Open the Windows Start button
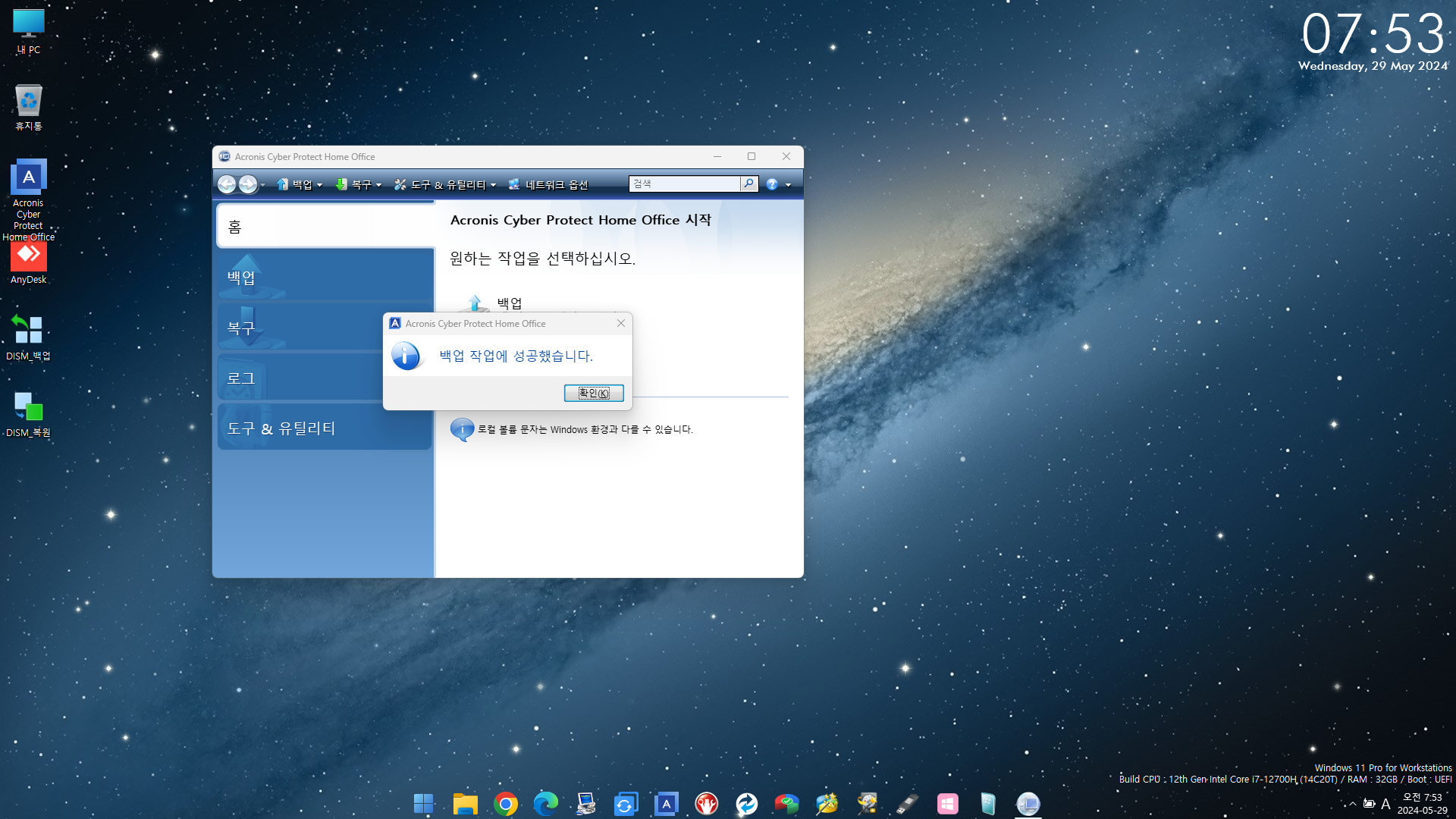1456x819 pixels. 424,804
